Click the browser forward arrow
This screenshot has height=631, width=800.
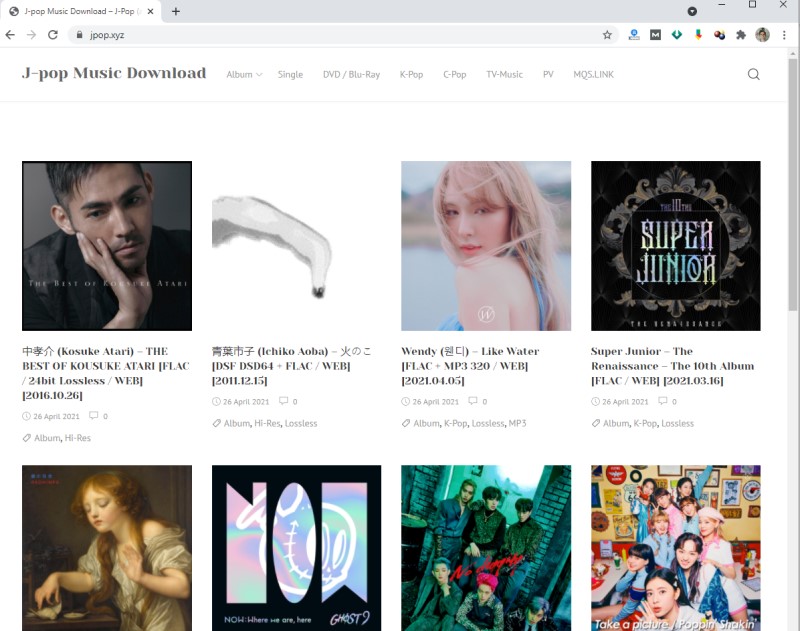coord(32,35)
